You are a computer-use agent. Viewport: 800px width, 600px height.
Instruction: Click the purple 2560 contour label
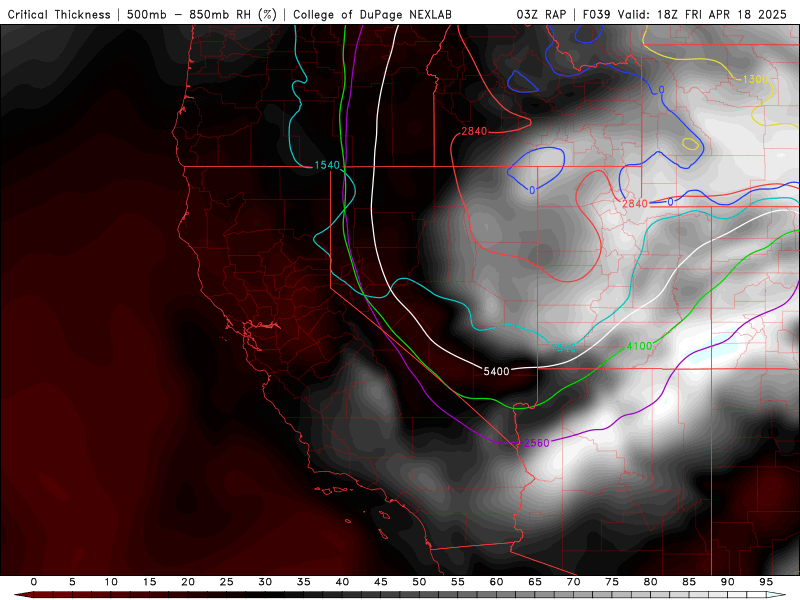pyautogui.click(x=537, y=443)
